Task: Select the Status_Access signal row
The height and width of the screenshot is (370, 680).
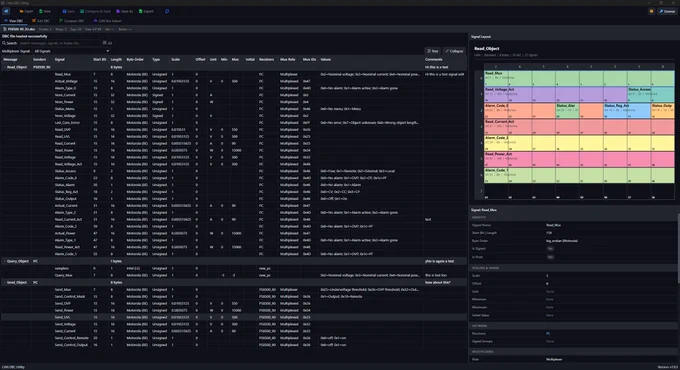Action: pos(233,171)
